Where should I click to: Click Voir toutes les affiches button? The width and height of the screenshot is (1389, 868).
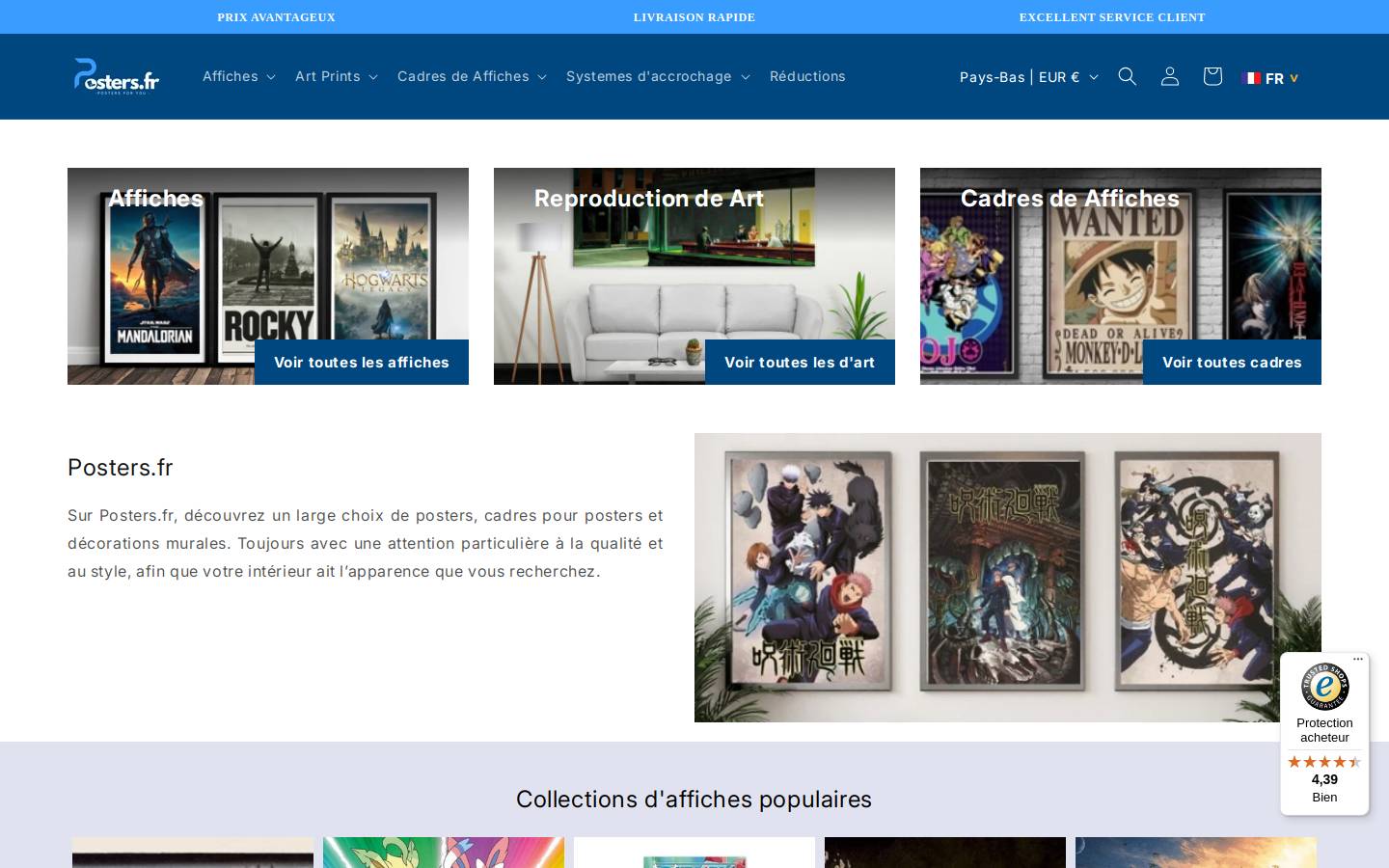[x=362, y=362]
